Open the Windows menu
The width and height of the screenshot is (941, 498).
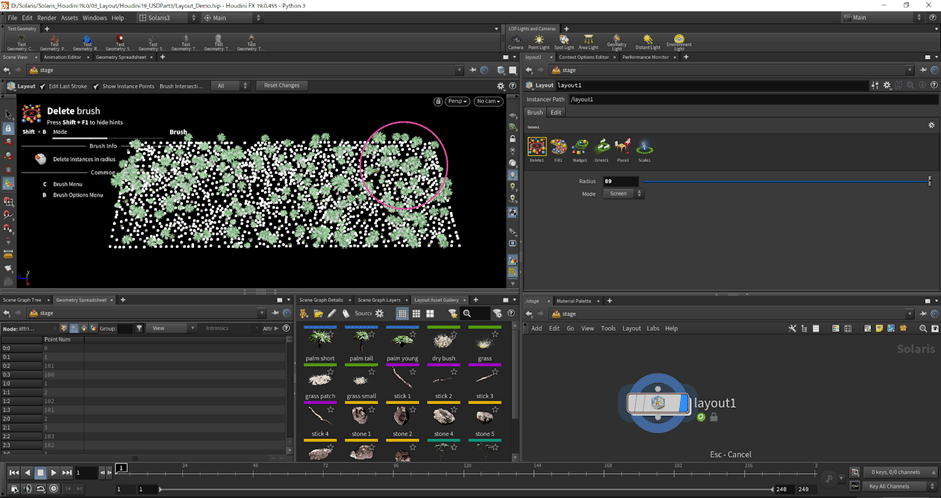[95, 18]
